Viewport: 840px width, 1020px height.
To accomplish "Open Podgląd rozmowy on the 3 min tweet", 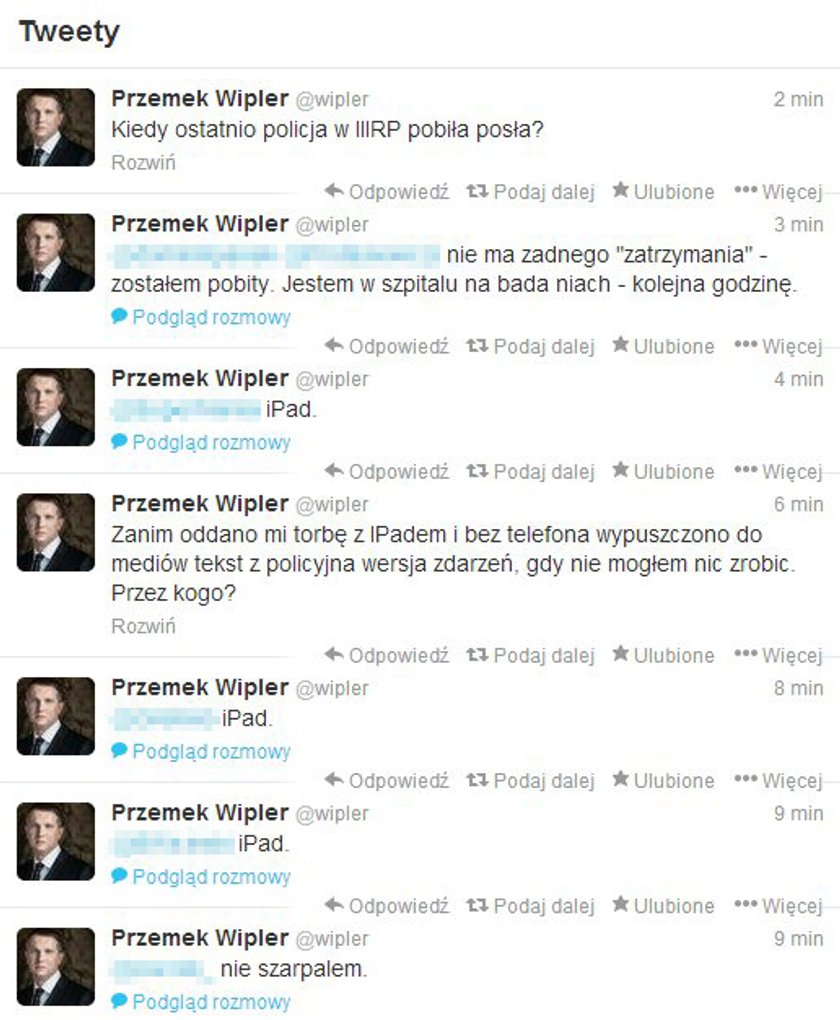I will click(x=200, y=317).
